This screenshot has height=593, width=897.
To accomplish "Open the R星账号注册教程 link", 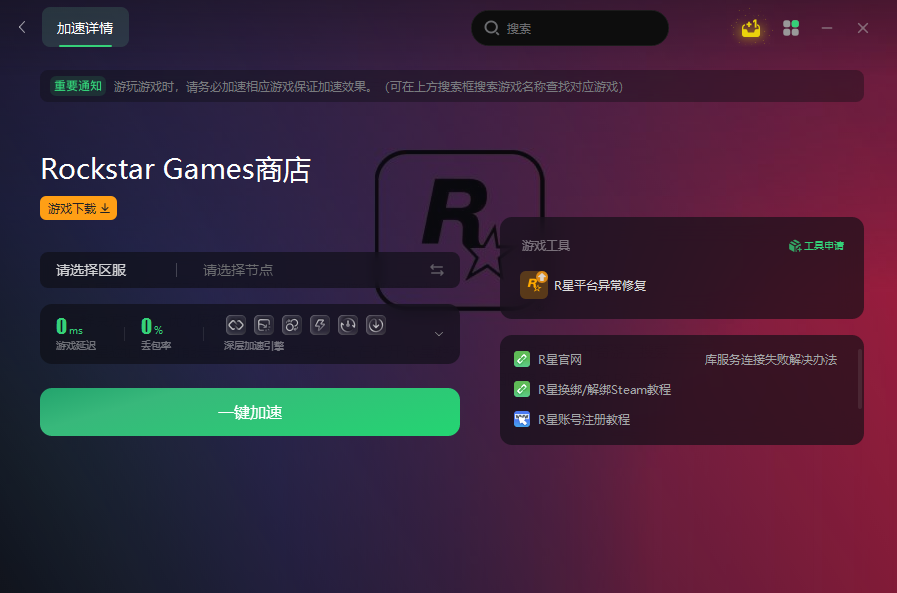I will [x=572, y=419].
